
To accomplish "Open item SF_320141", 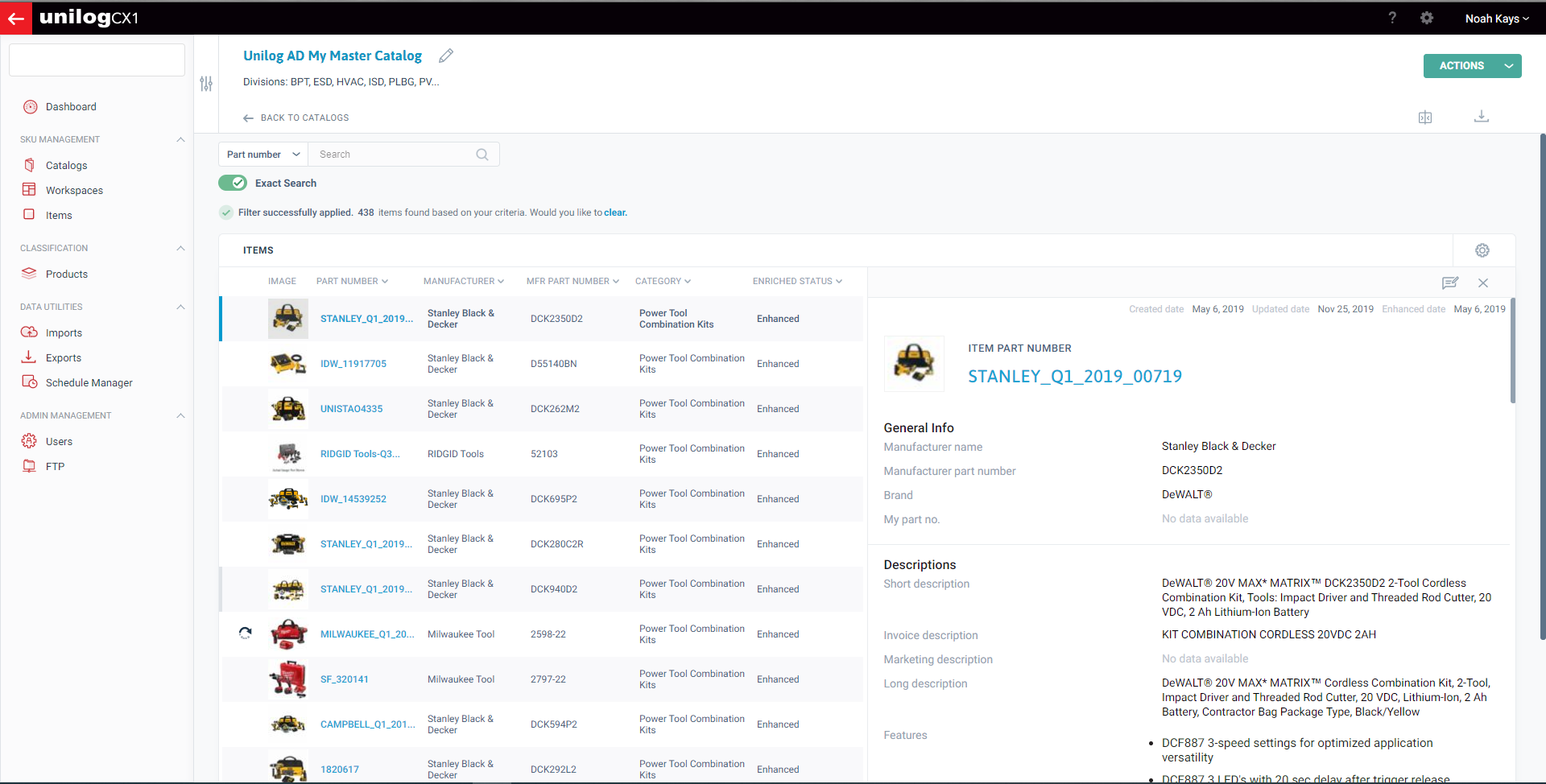I will [x=345, y=679].
